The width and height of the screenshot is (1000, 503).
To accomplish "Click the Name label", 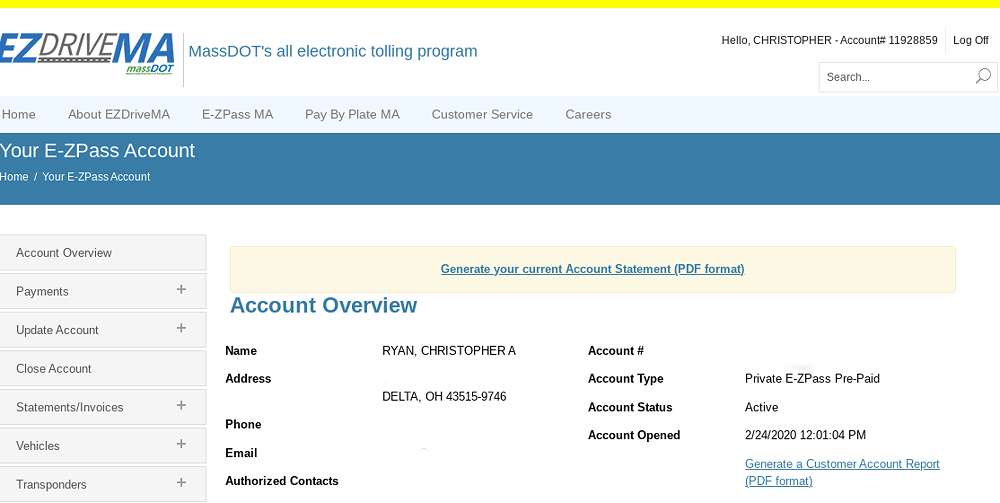I will [241, 351].
